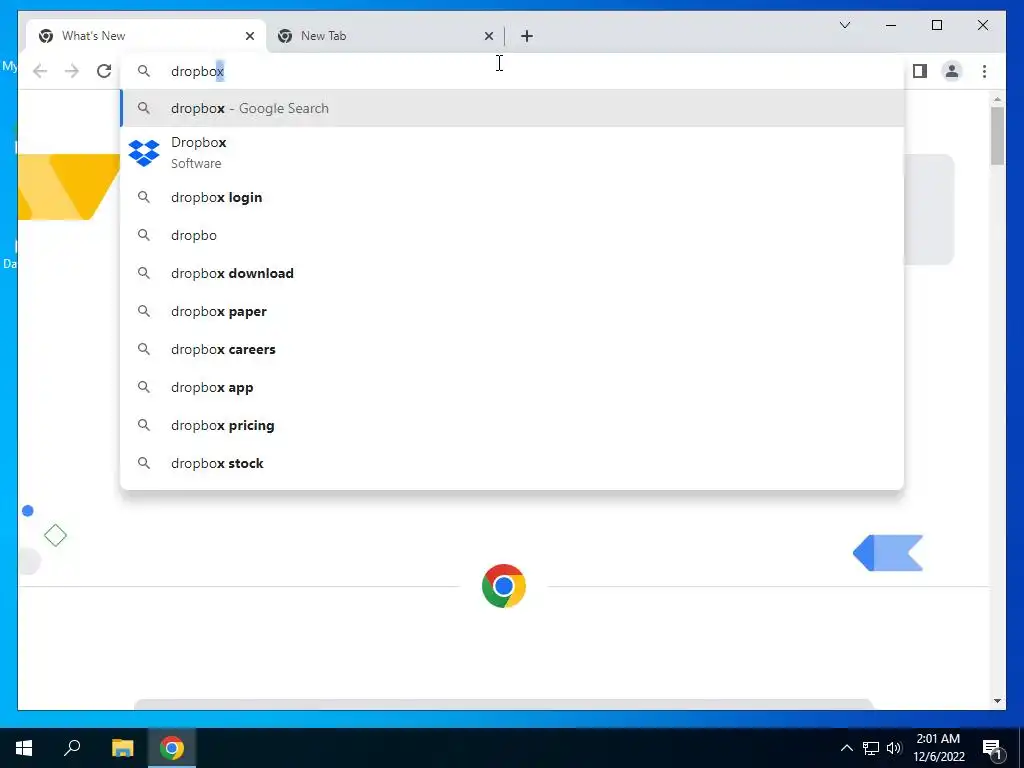The width and height of the screenshot is (1024, 768).
Task: Reload the page with the refresh icon
Action: click(104, 71)
